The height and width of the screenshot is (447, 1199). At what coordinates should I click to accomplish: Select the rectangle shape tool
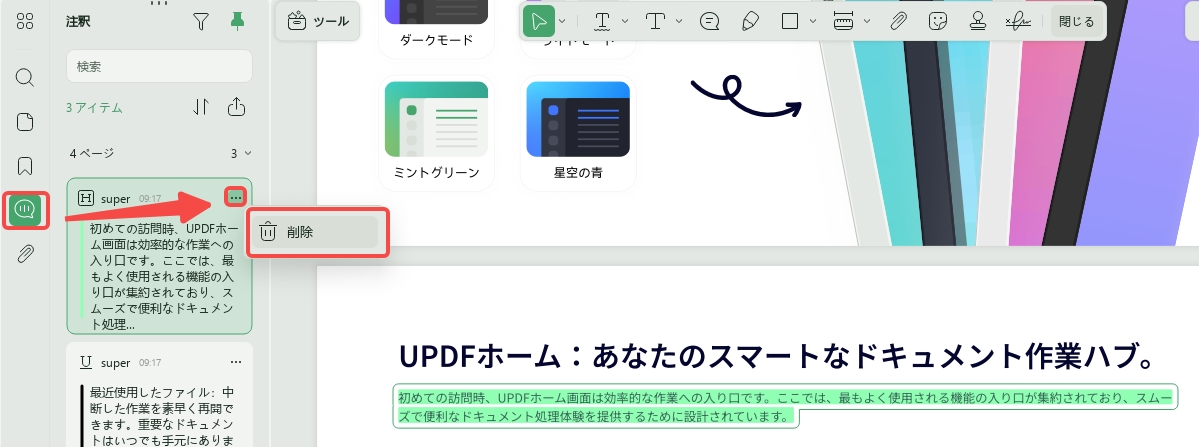click(790, 21)
